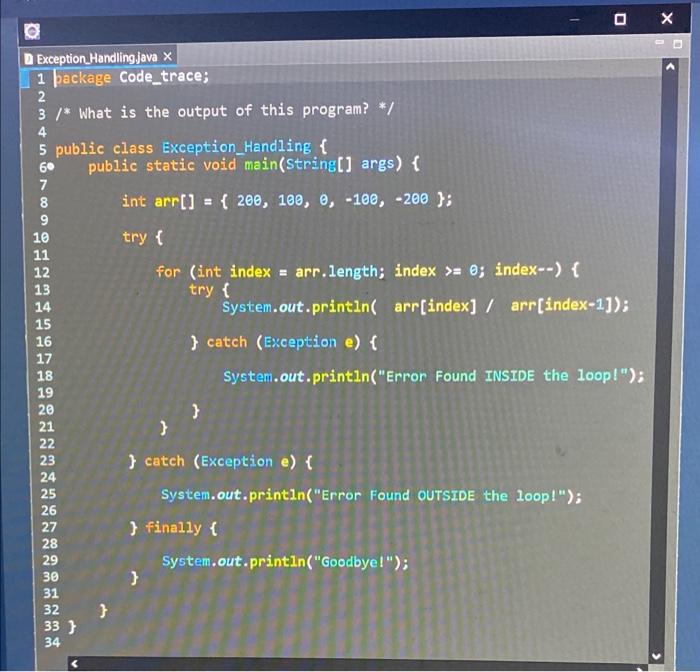Click string "Error Found INSIDE the loop!"
Screen dimensions: 700x672
pyautogui.click(x=503, y=376)
